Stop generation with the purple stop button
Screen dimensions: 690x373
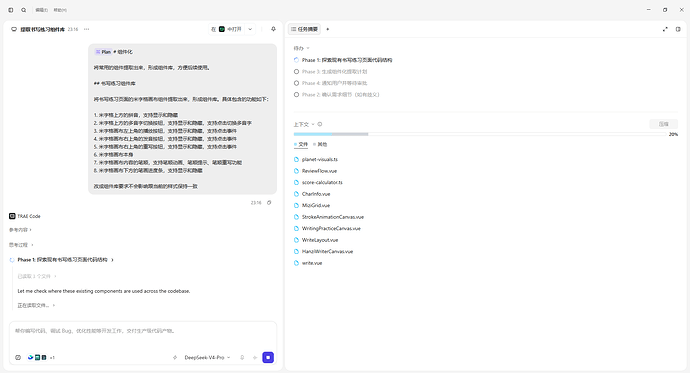click(x=268, y=358)
